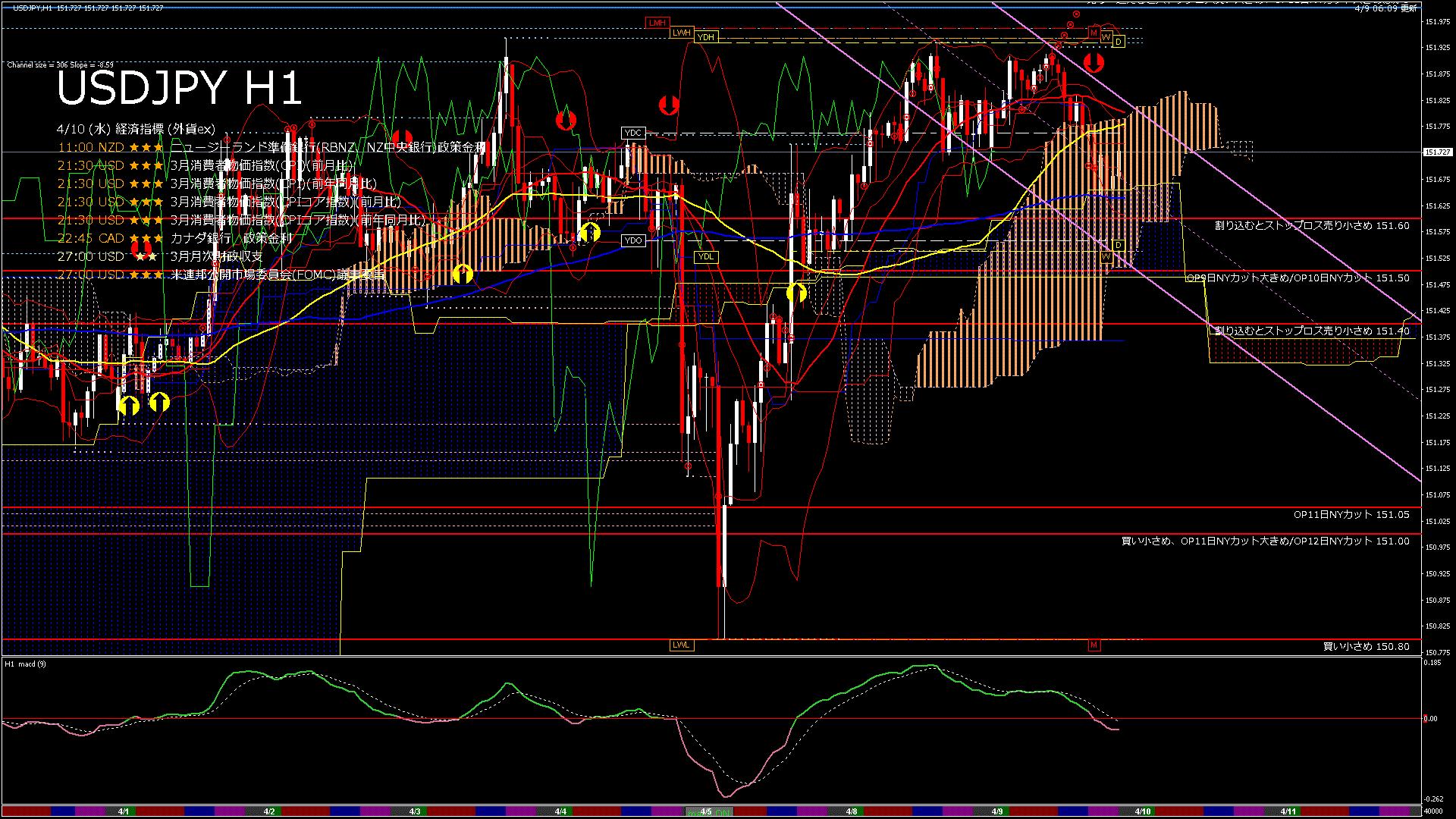Screen dimensions: 1456x819
Task: Click the 4/4 date marker
Action: coord(560,811)
